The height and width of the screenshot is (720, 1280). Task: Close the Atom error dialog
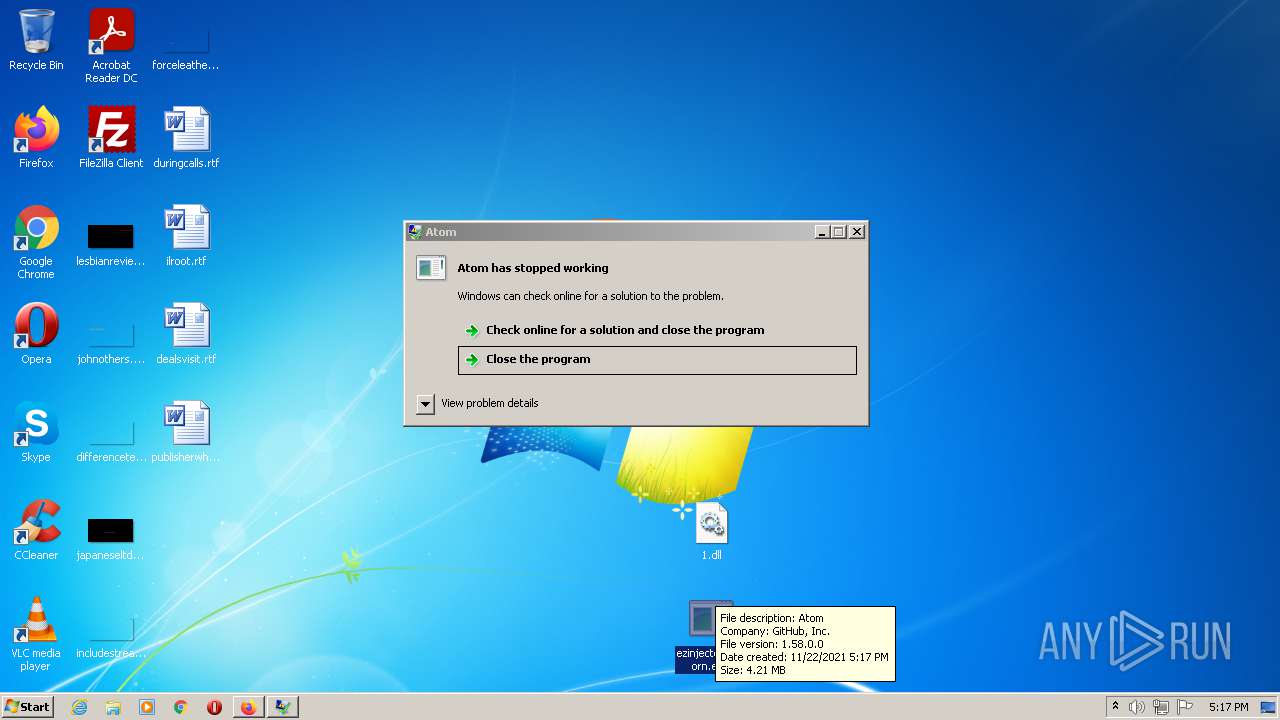[x=857, y=232]
